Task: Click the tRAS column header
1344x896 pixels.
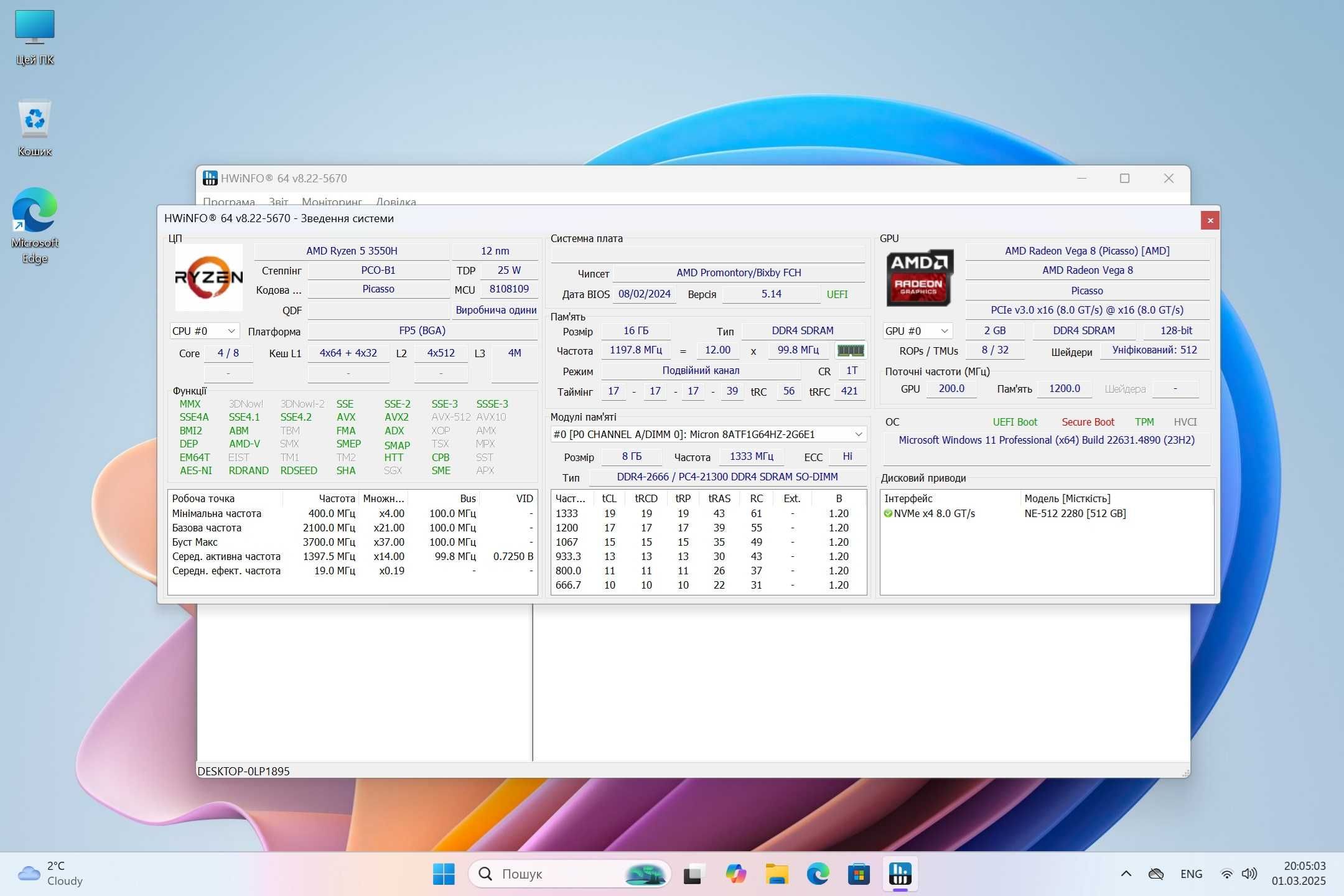Action: (x=719, y=498)
